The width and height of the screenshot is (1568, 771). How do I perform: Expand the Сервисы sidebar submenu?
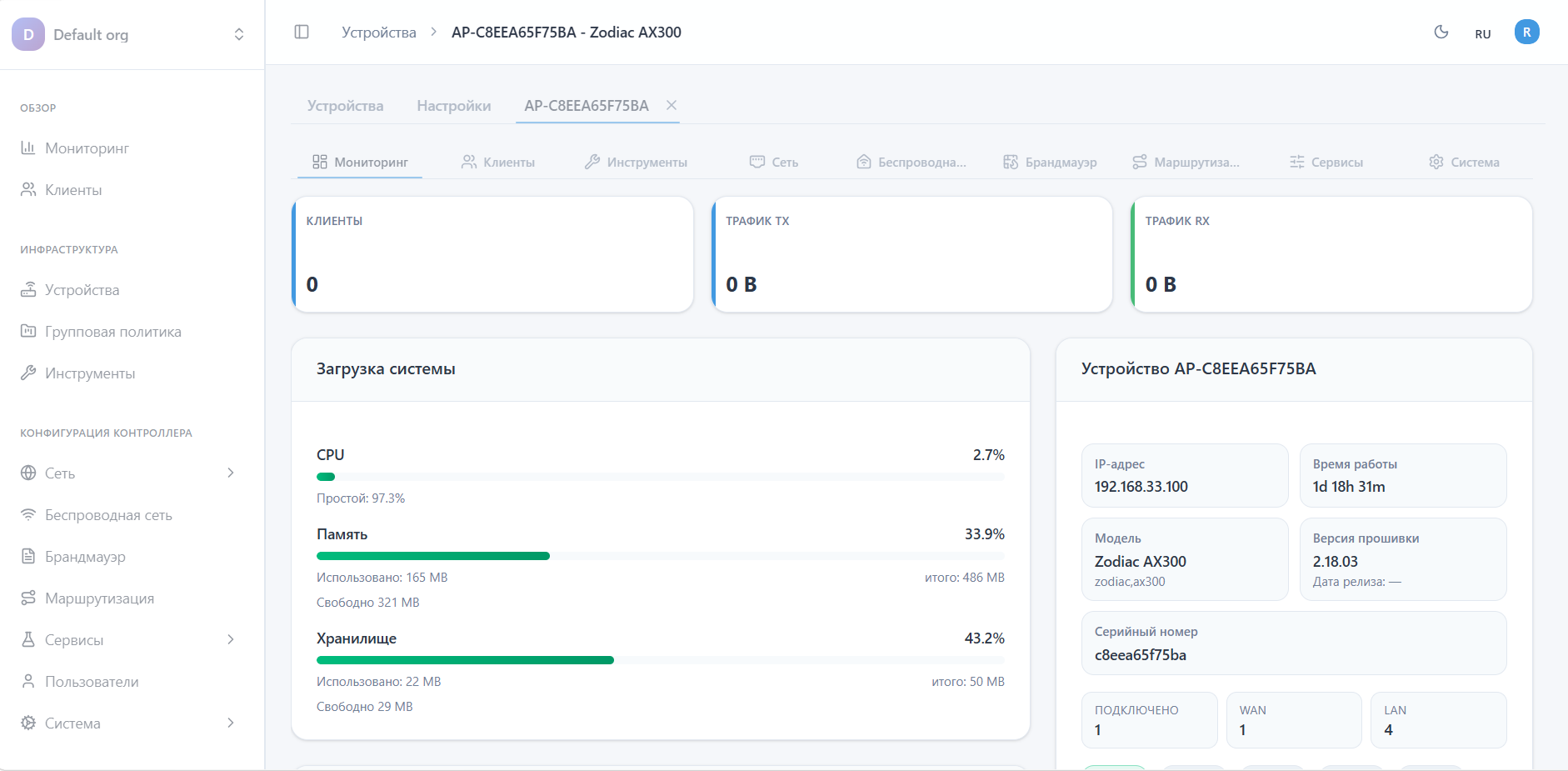231,639
